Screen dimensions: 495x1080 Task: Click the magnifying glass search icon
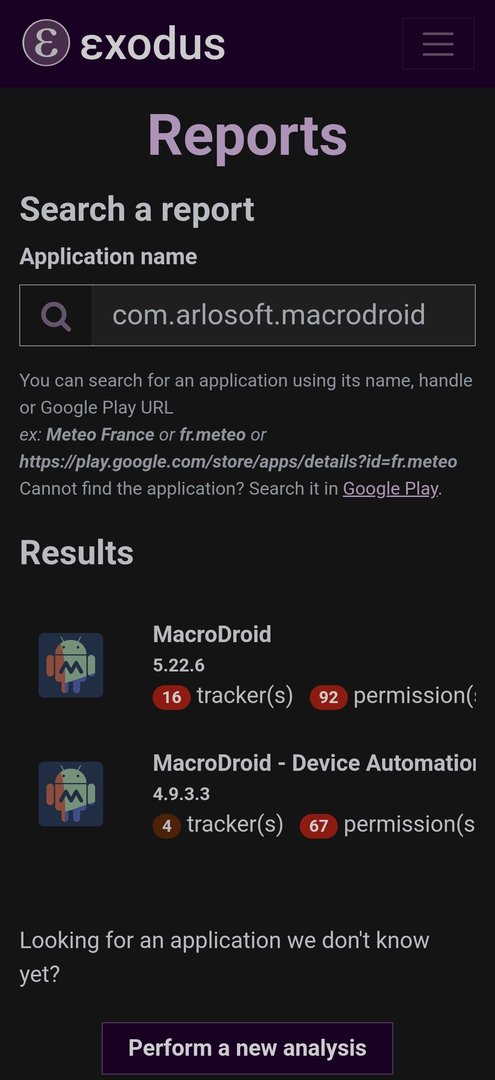[56, 315]
